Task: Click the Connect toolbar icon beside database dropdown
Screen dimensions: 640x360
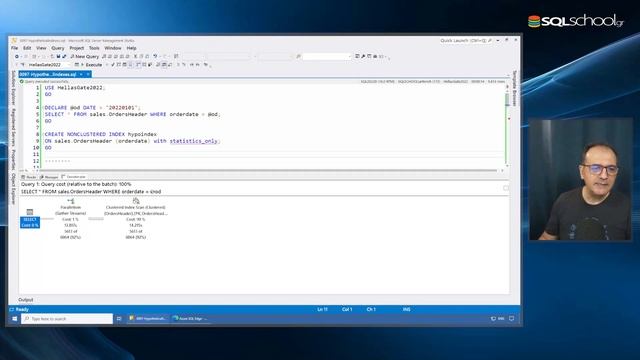Action: click(x=22, y=64)
